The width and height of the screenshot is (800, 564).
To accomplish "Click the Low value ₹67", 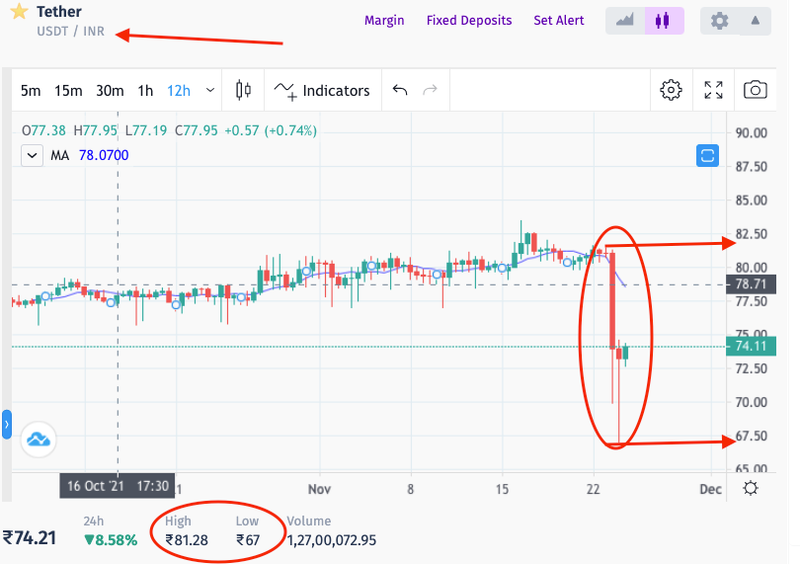I will [x=248, y=540].
